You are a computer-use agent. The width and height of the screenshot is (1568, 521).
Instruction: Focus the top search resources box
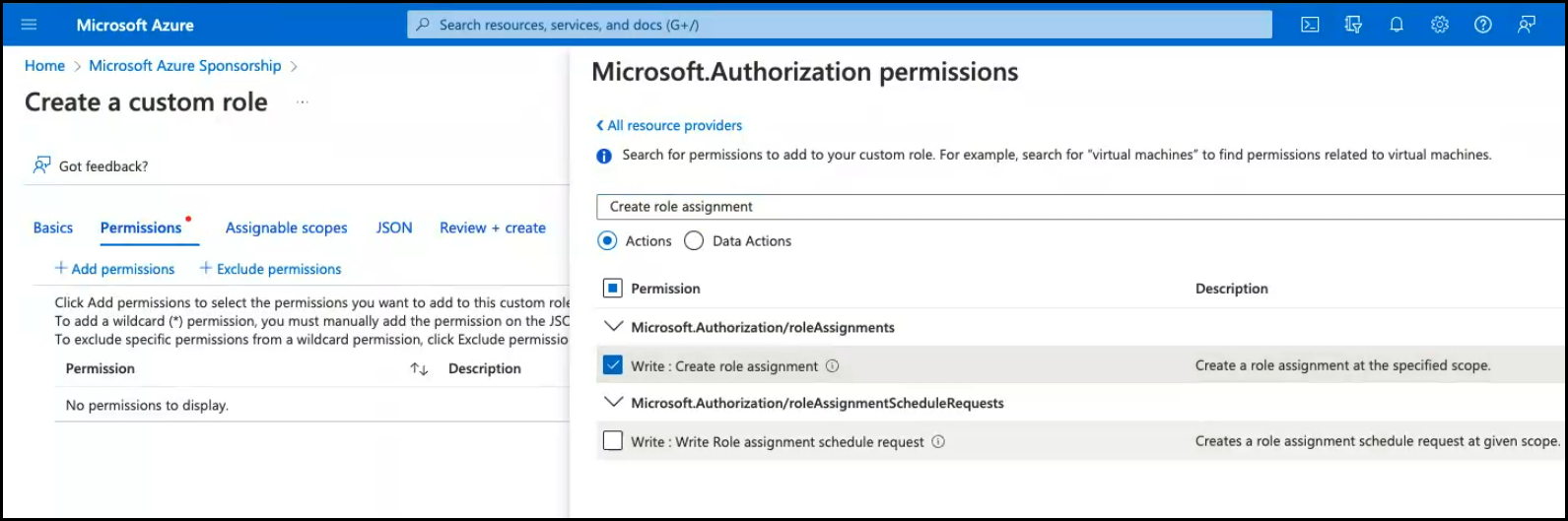[x=840, y=25]
